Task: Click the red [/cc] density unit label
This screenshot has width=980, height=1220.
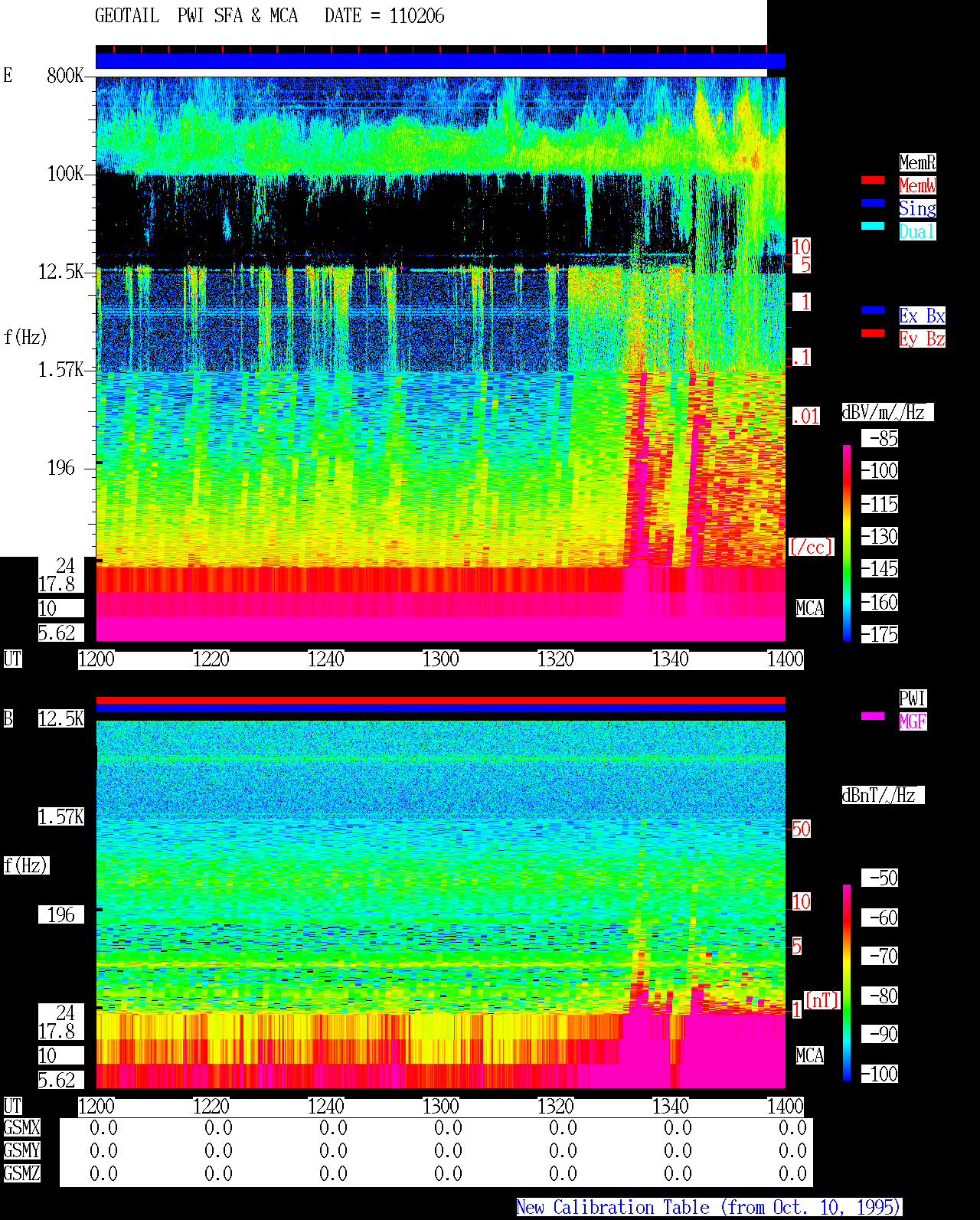Action: pyautogui.click(x=811, y=547)
